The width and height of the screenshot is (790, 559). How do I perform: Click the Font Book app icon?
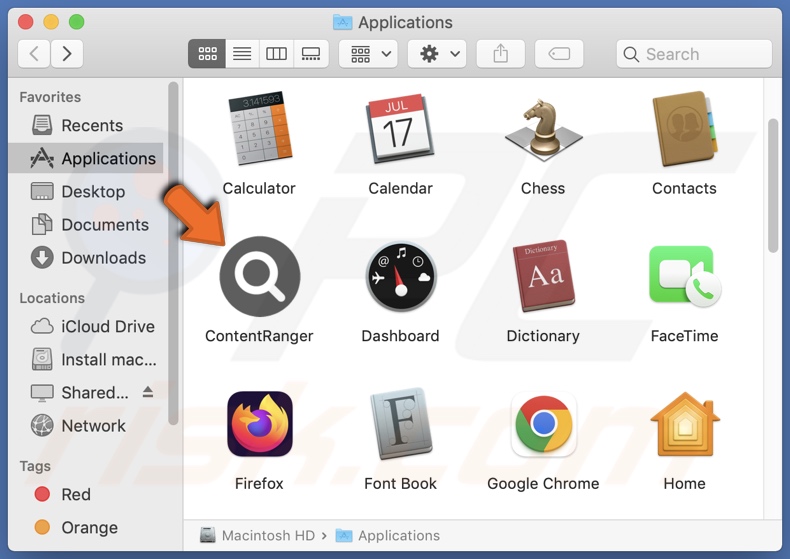pos(401,424)
